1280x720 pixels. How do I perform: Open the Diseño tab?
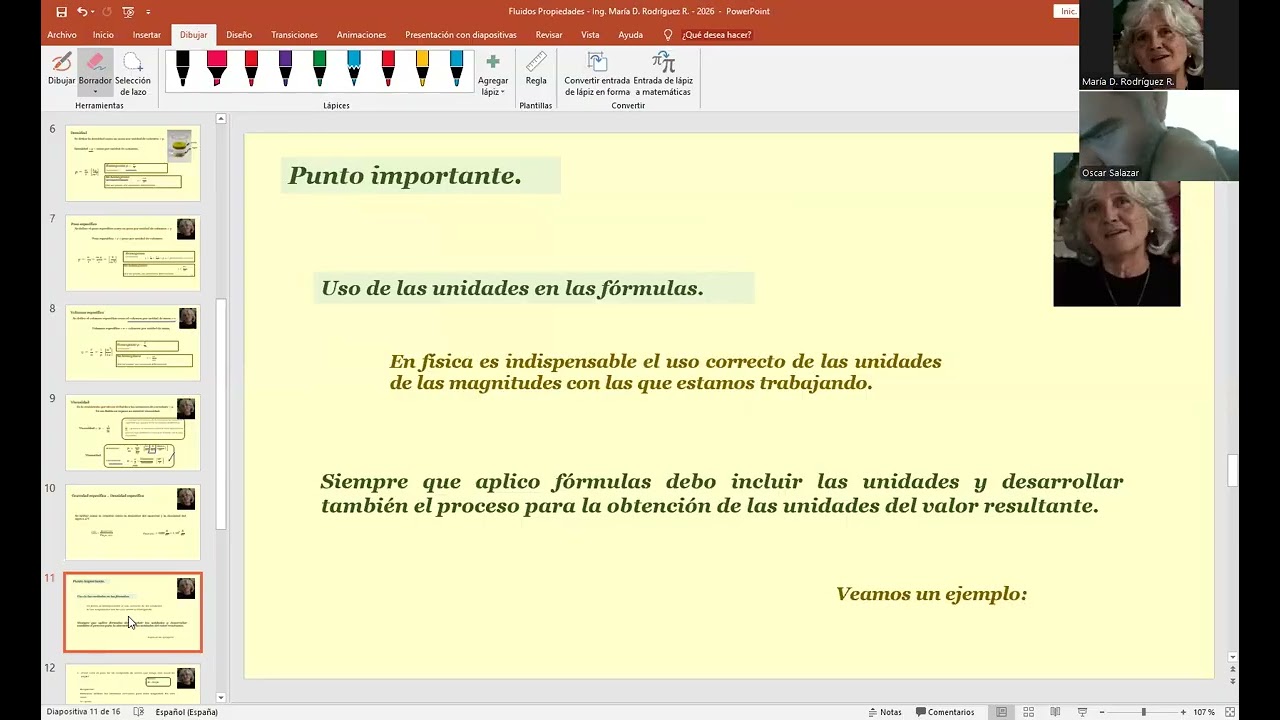coord(239,35)
